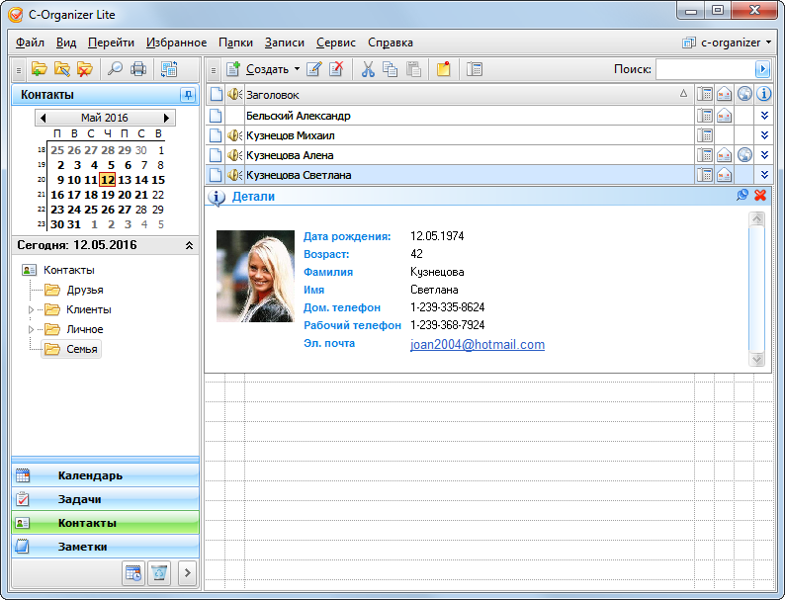Click the print icon in left toolbar
785x600 pixels.
click(x=139, y=69)
